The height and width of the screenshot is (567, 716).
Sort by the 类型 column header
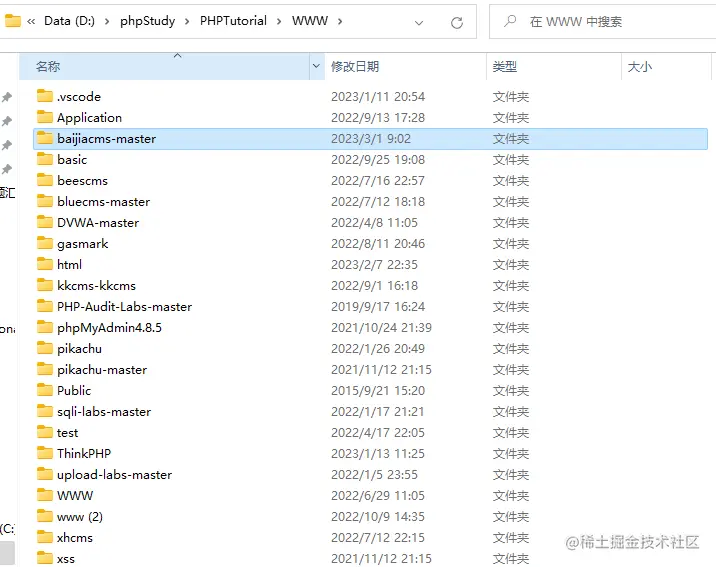(x=554, y=67)
